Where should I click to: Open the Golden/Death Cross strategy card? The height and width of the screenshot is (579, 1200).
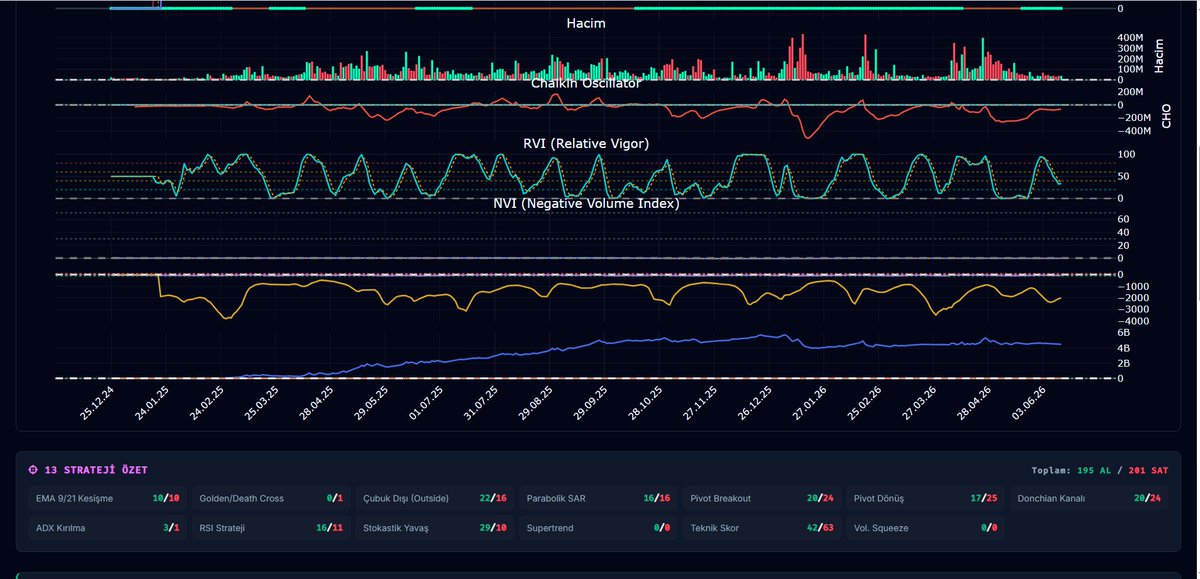(x=271, y=498)
